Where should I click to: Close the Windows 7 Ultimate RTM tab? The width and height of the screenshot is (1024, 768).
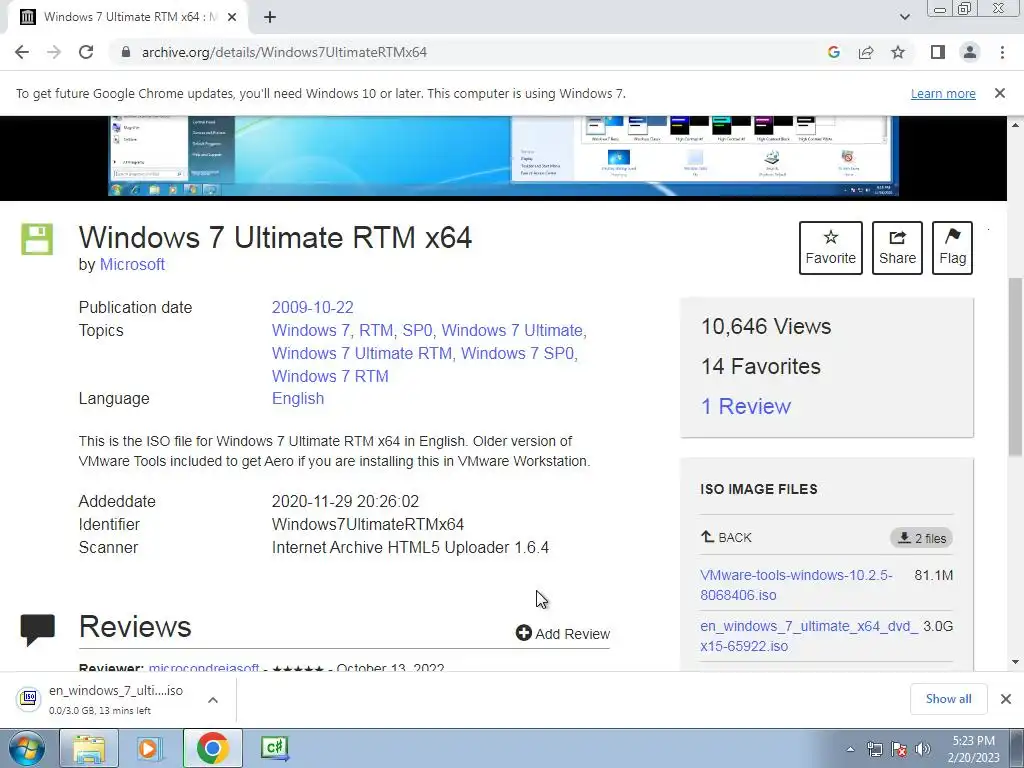coord(232,18)
